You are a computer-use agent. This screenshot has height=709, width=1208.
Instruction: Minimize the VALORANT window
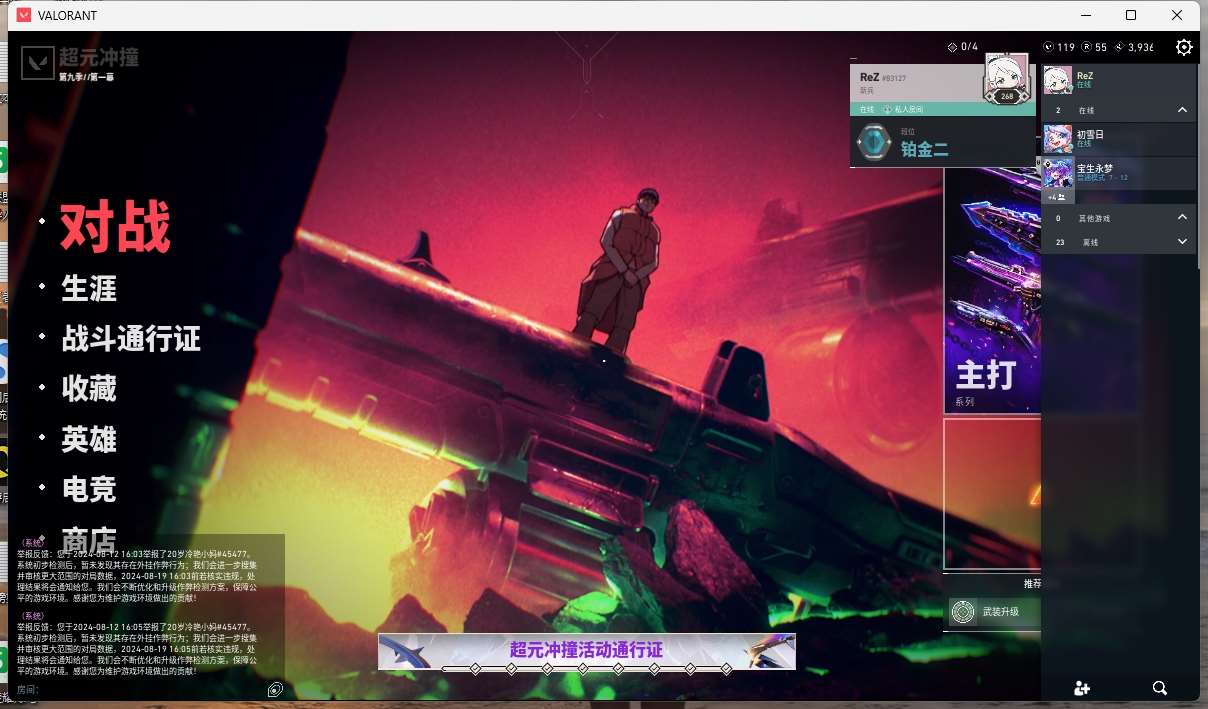click(1085, 15)
